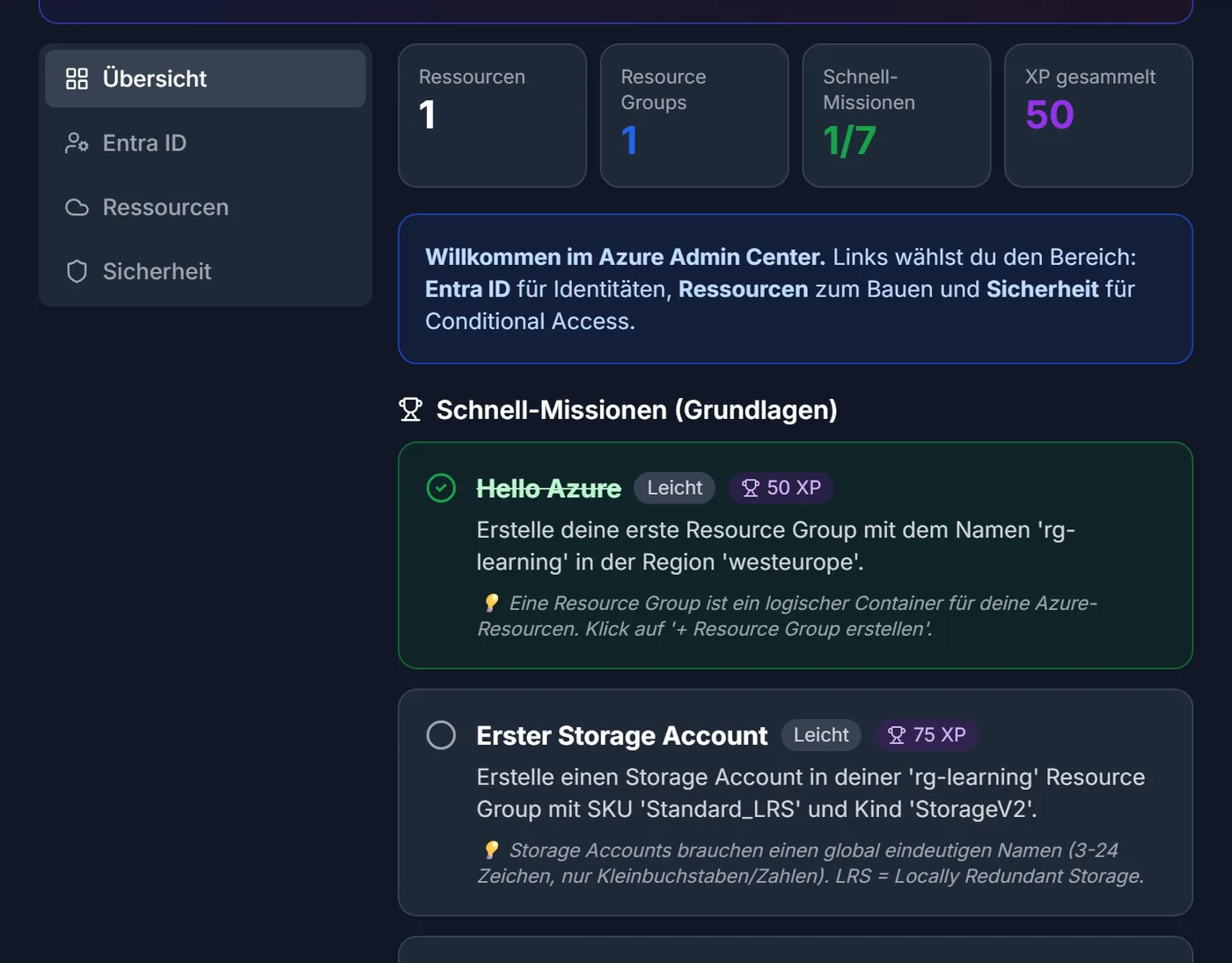Open the Schnell-Missionen 1/7 stat card
This screenshot has width=1232, height=963.
pyautogui.click(x=897, y=115)
